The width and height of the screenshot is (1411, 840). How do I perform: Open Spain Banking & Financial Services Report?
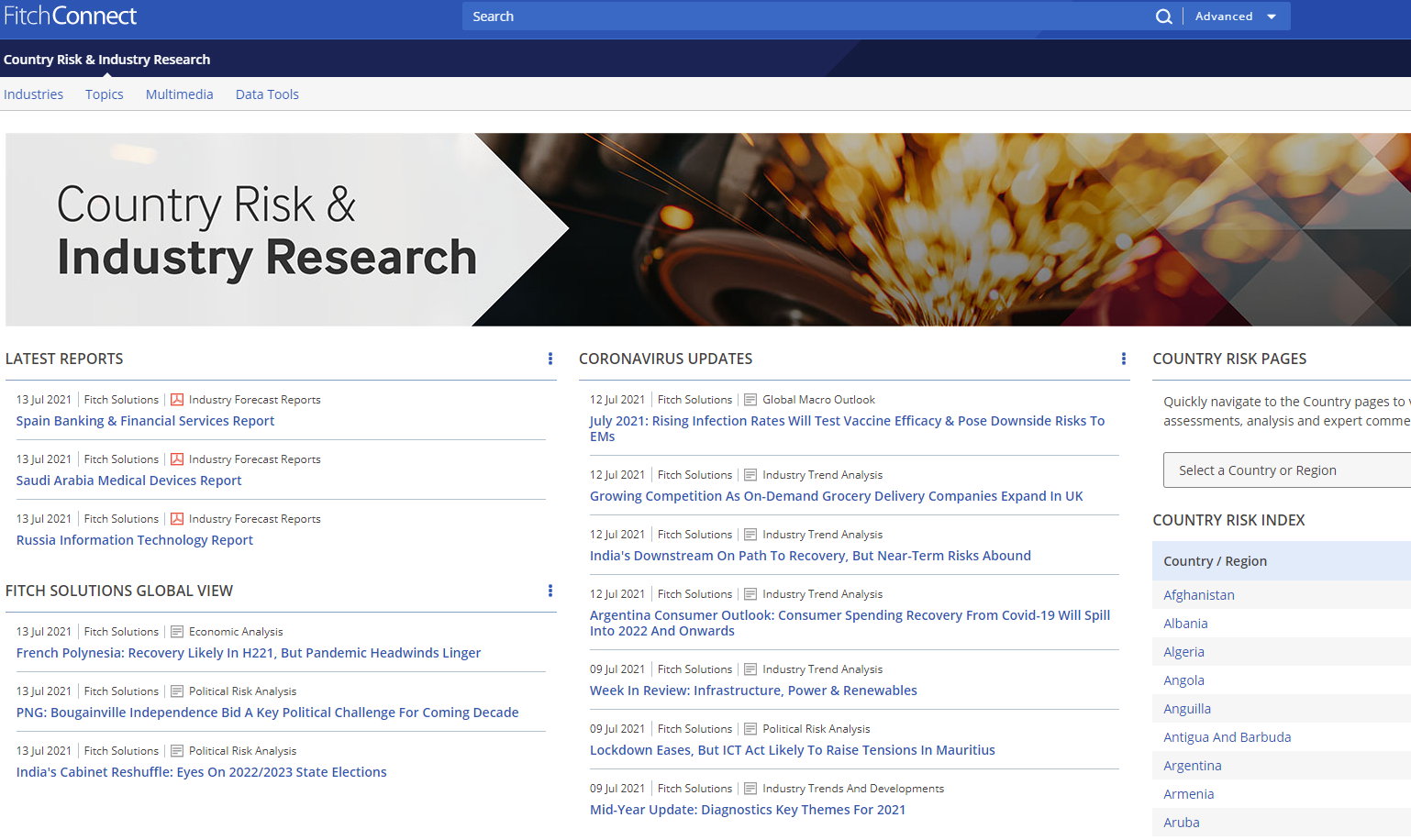coord(145,421)
